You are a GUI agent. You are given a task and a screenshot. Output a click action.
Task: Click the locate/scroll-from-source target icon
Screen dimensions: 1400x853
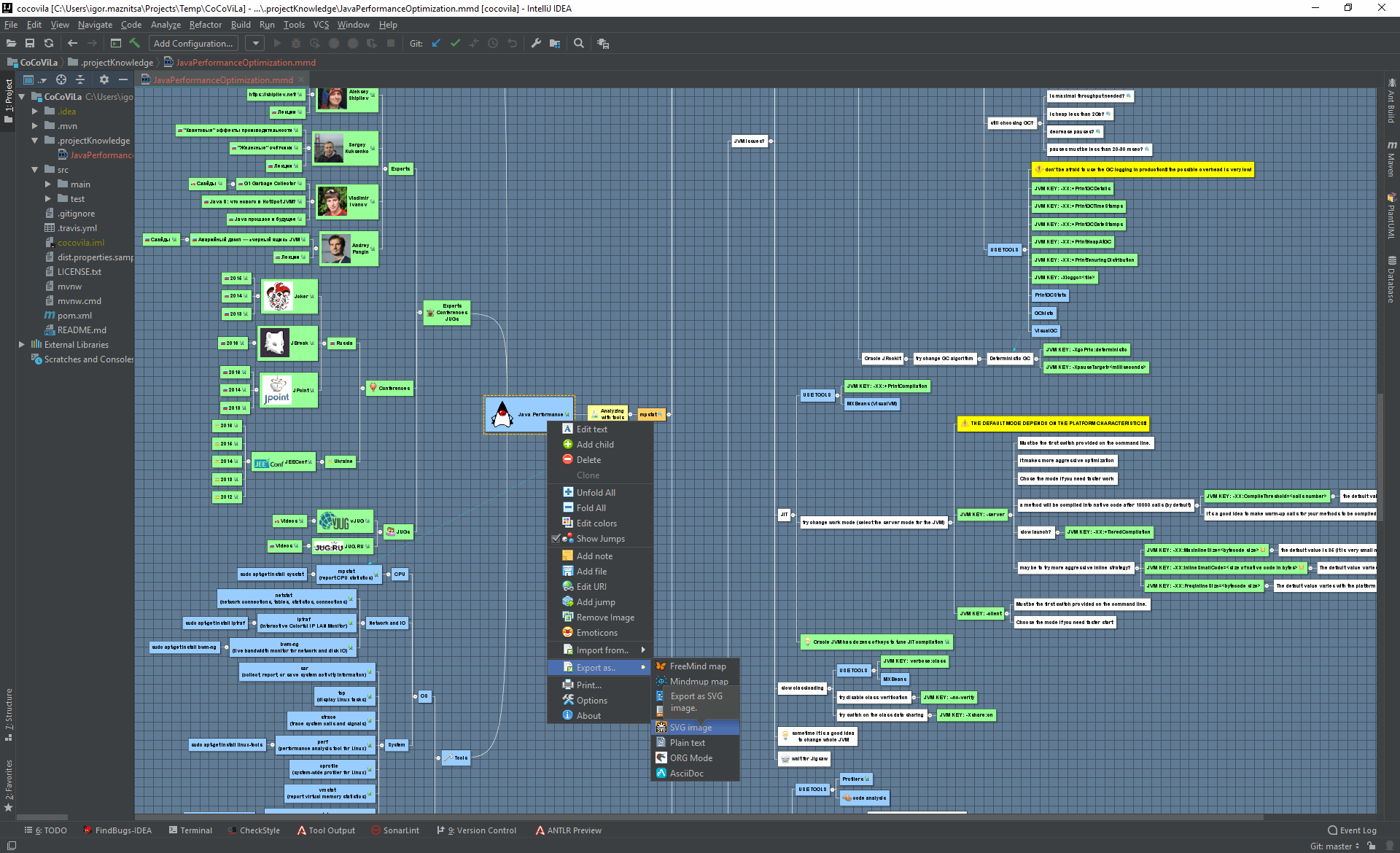[x=61, y=79]
